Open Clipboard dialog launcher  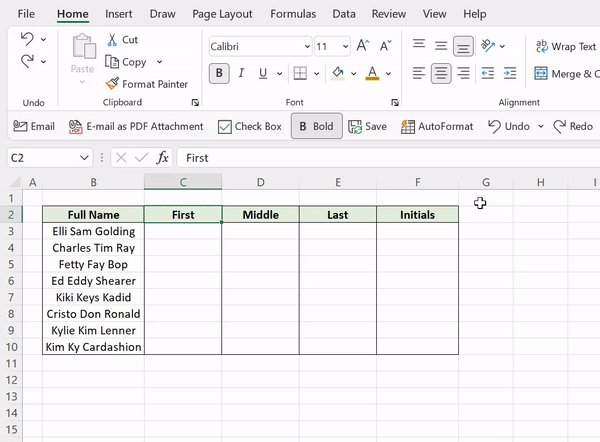[x=195, y=103]
